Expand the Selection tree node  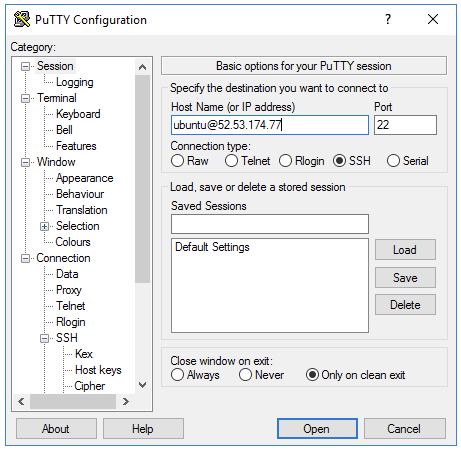[x=44, y=227]
